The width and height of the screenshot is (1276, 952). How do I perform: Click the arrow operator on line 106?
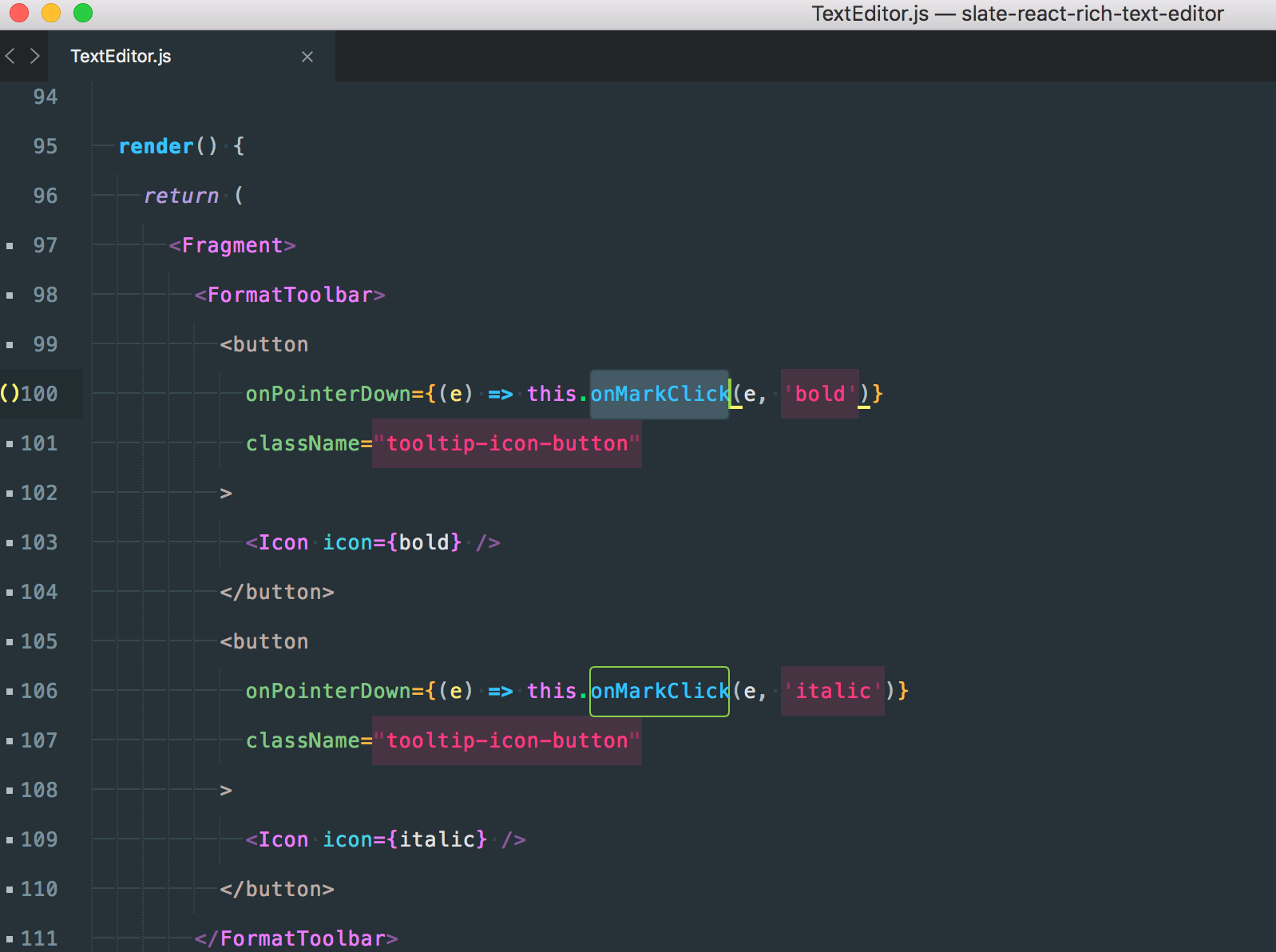tap(501, 691)
